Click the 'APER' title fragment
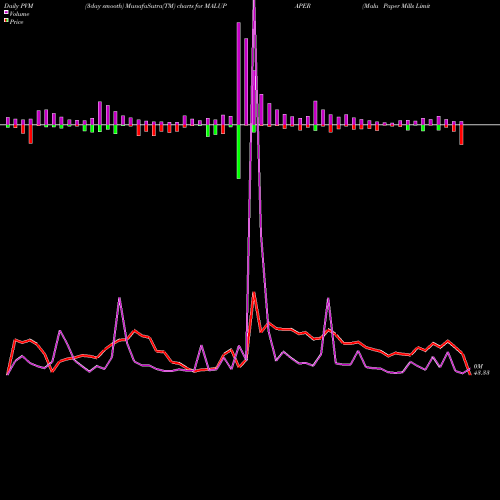The image size is (500, 500). click(303, 6)
